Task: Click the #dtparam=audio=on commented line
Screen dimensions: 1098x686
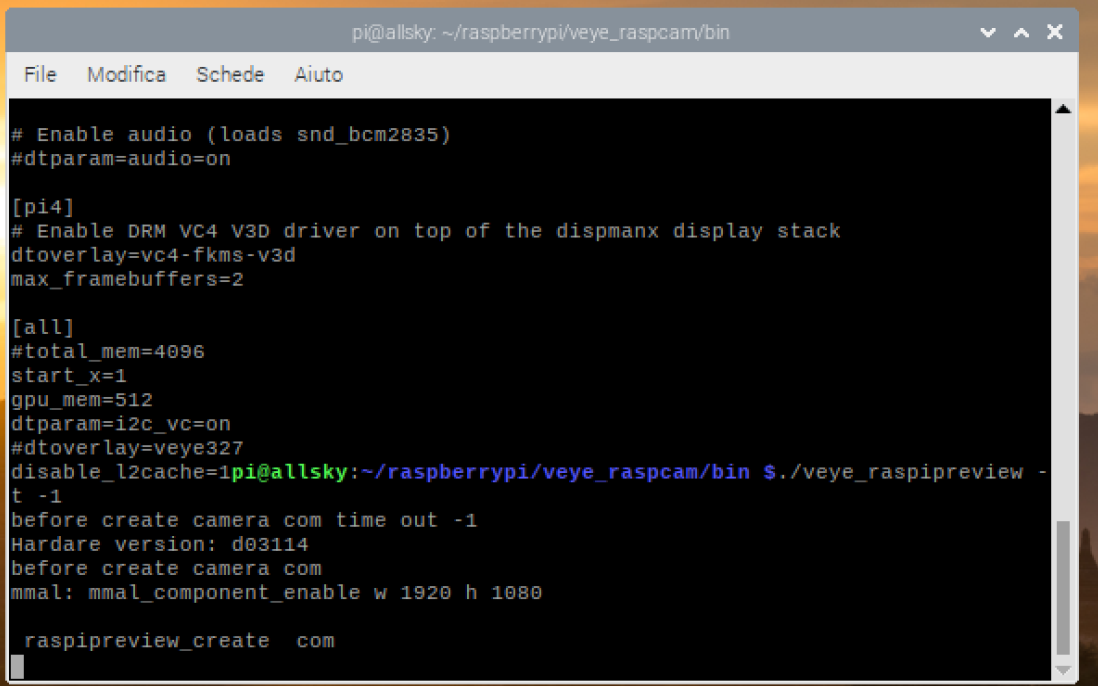Action: [121, 159]
